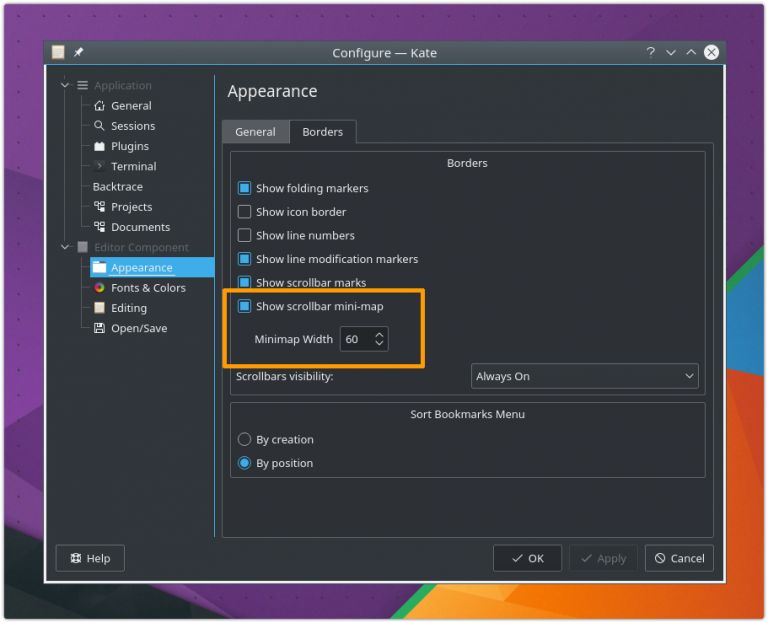
Task: Select the Projects icon in sidebar
Action: [99, 207]
